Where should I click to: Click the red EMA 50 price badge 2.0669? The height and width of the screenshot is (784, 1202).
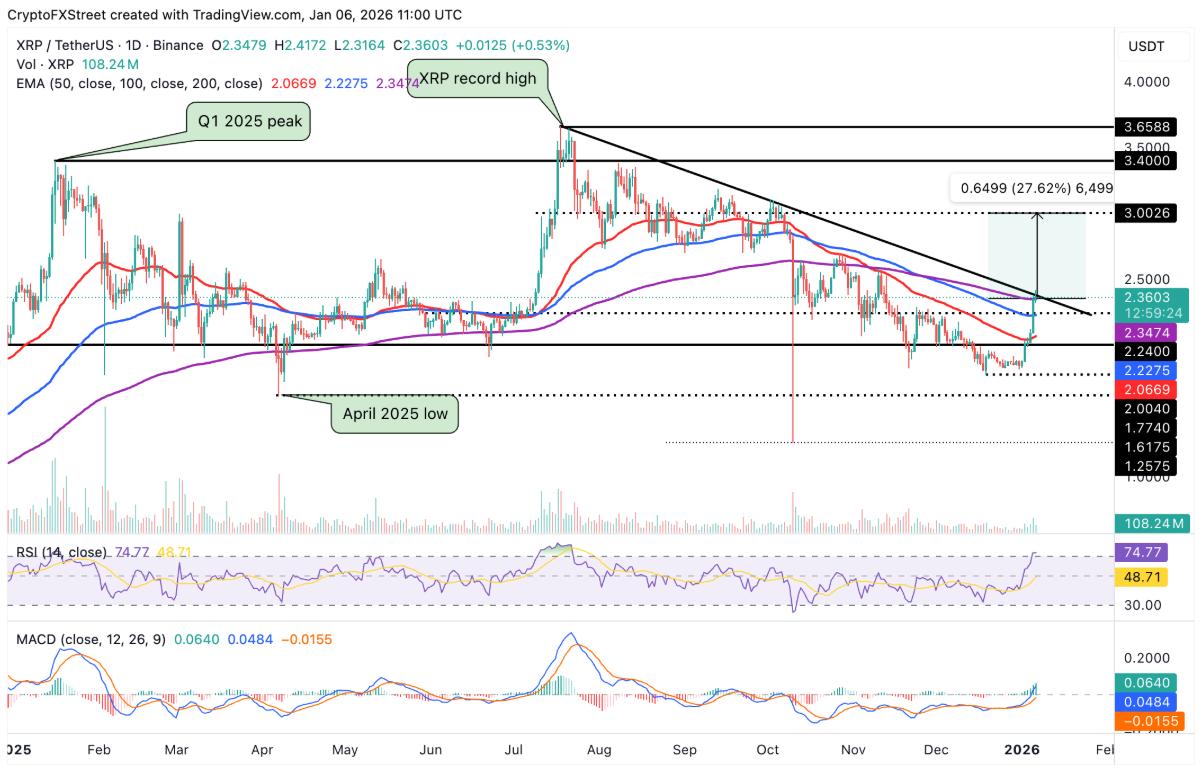click(x=1146, y=388)
